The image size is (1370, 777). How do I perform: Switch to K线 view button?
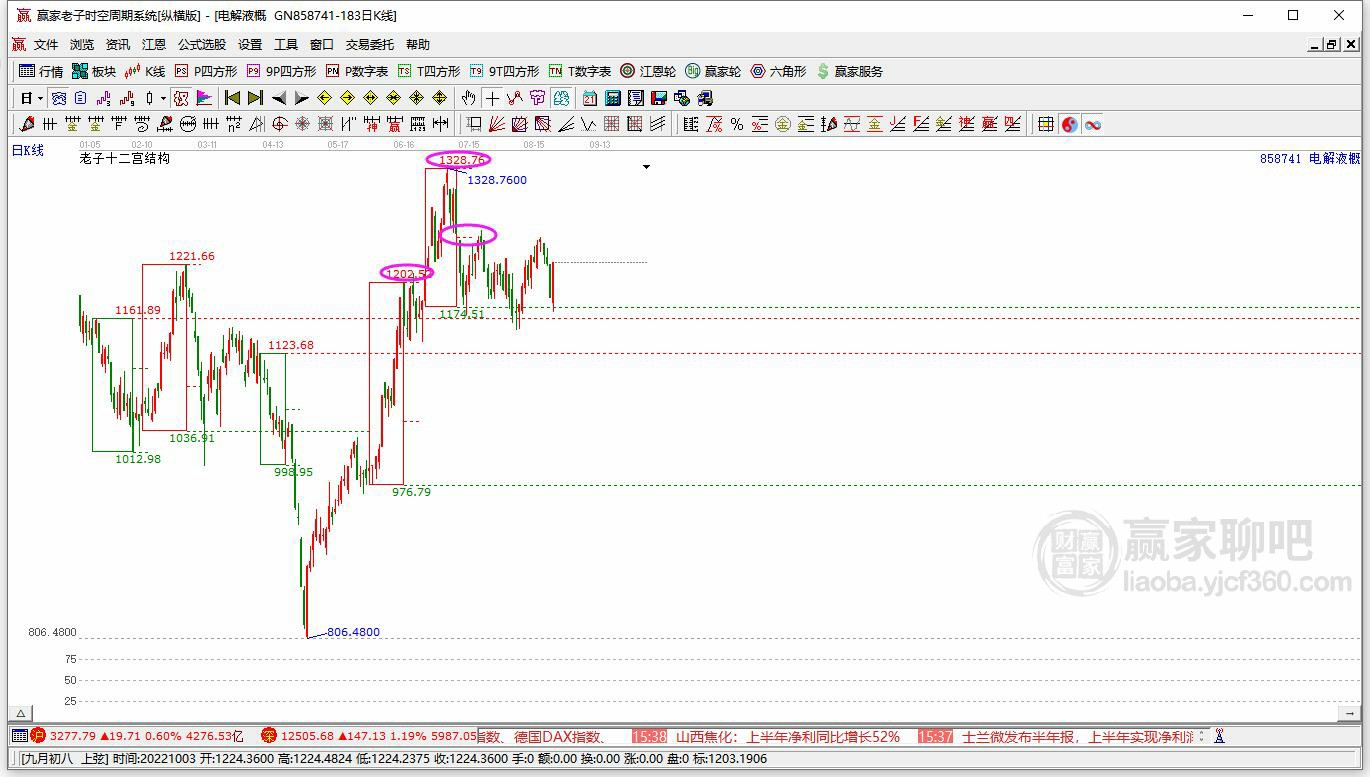point(145,71)
